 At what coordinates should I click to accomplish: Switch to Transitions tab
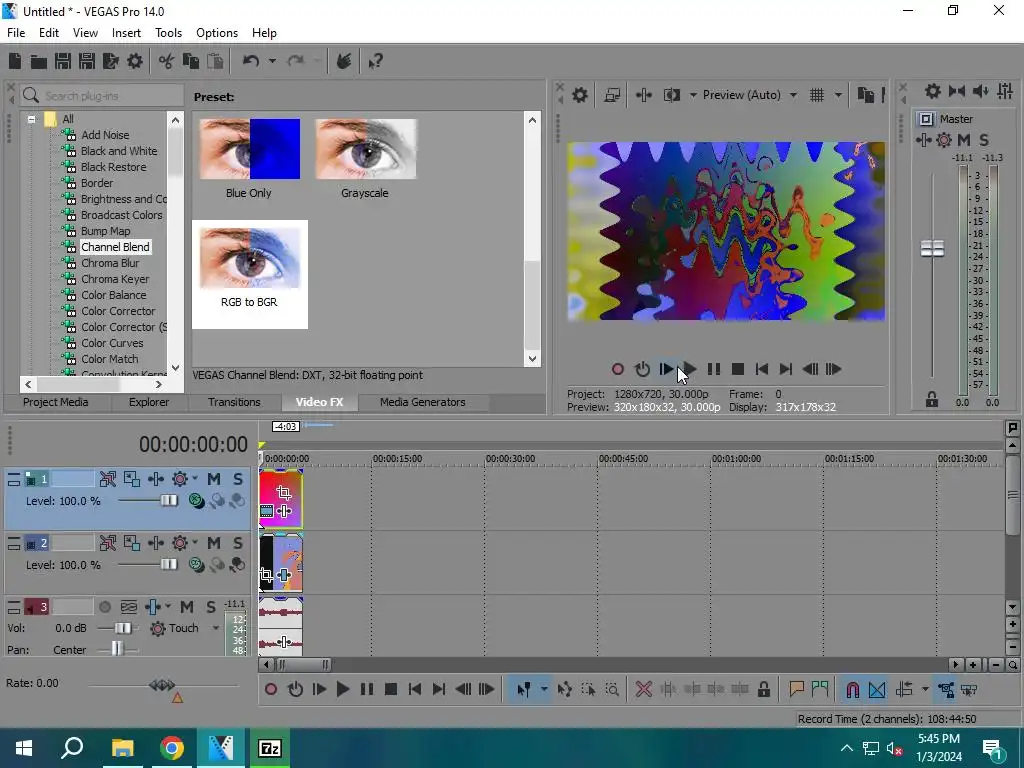[x=234, y=402]
